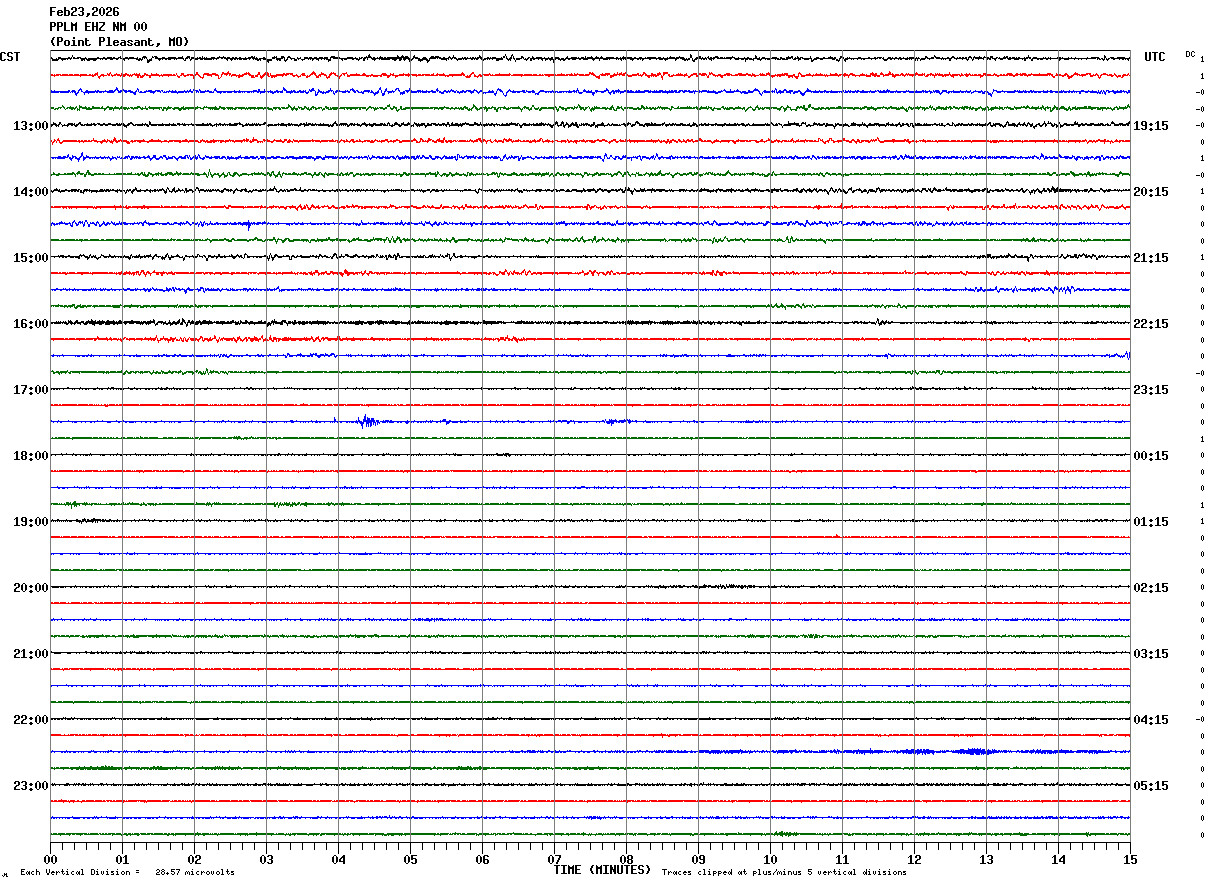Image resolution: width=1210 pixels, height=886 pixels.
Task: Click minute tick label "12" on the time axis
Action: click(x=915, y=859)
